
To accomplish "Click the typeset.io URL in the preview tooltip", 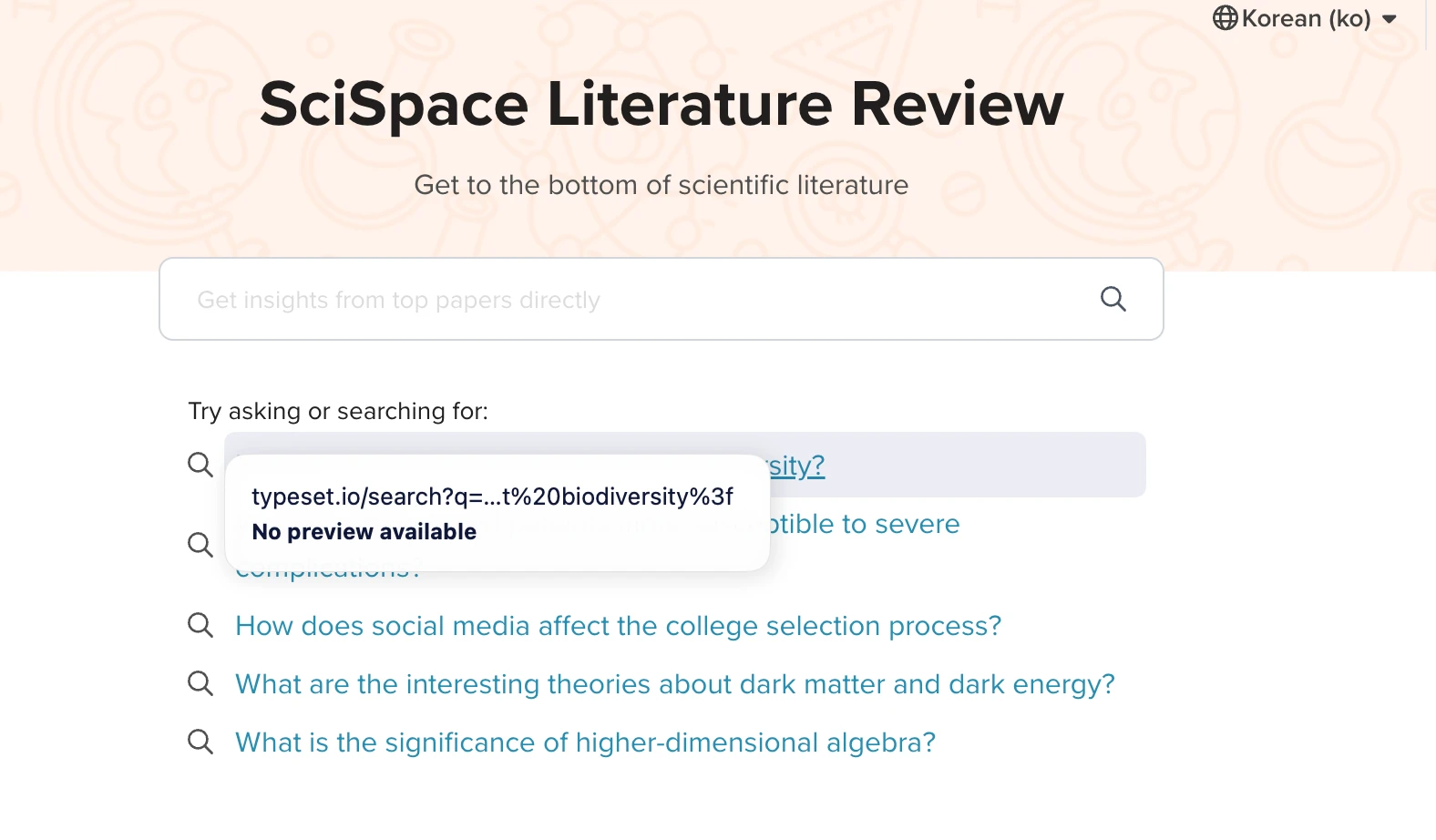I will coord(492,497).
